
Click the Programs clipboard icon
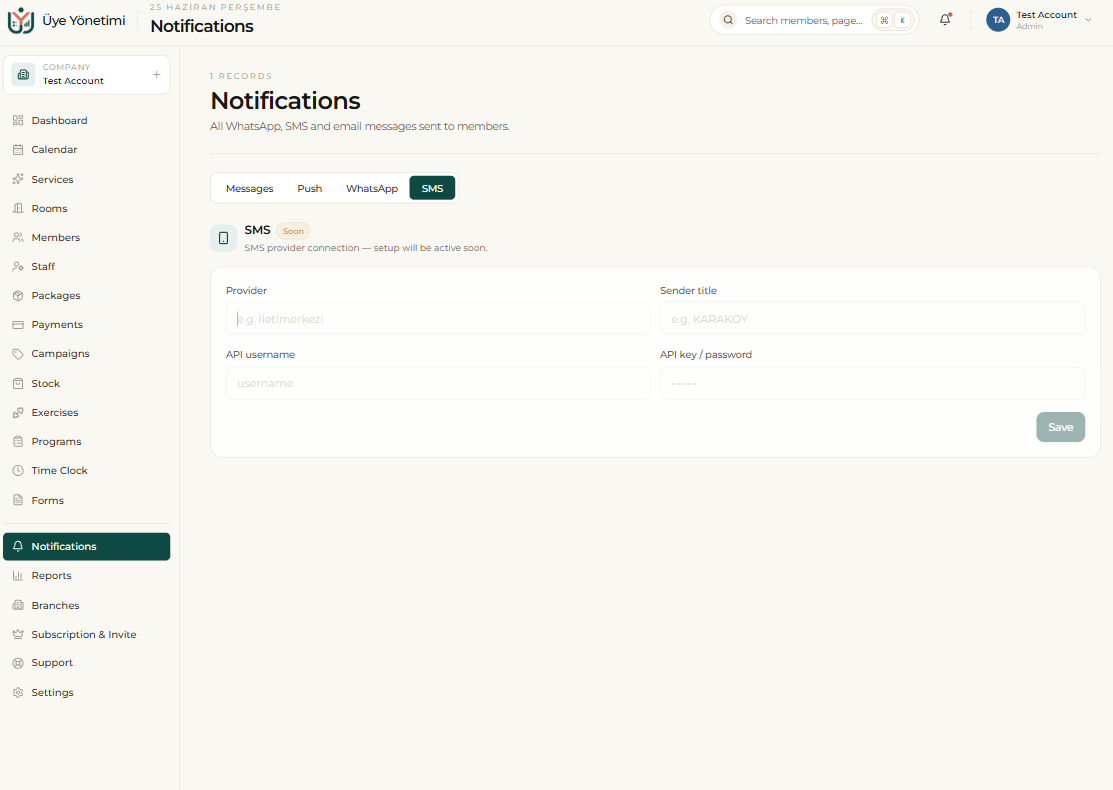pos(18,442)
